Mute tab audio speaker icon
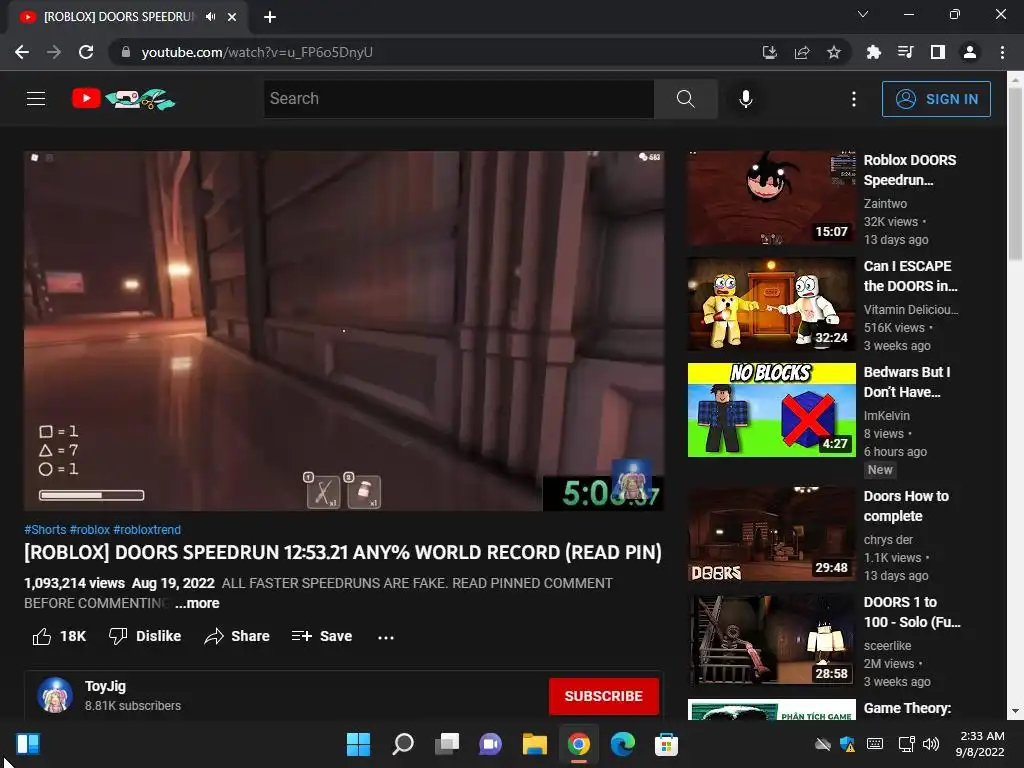 210,17
